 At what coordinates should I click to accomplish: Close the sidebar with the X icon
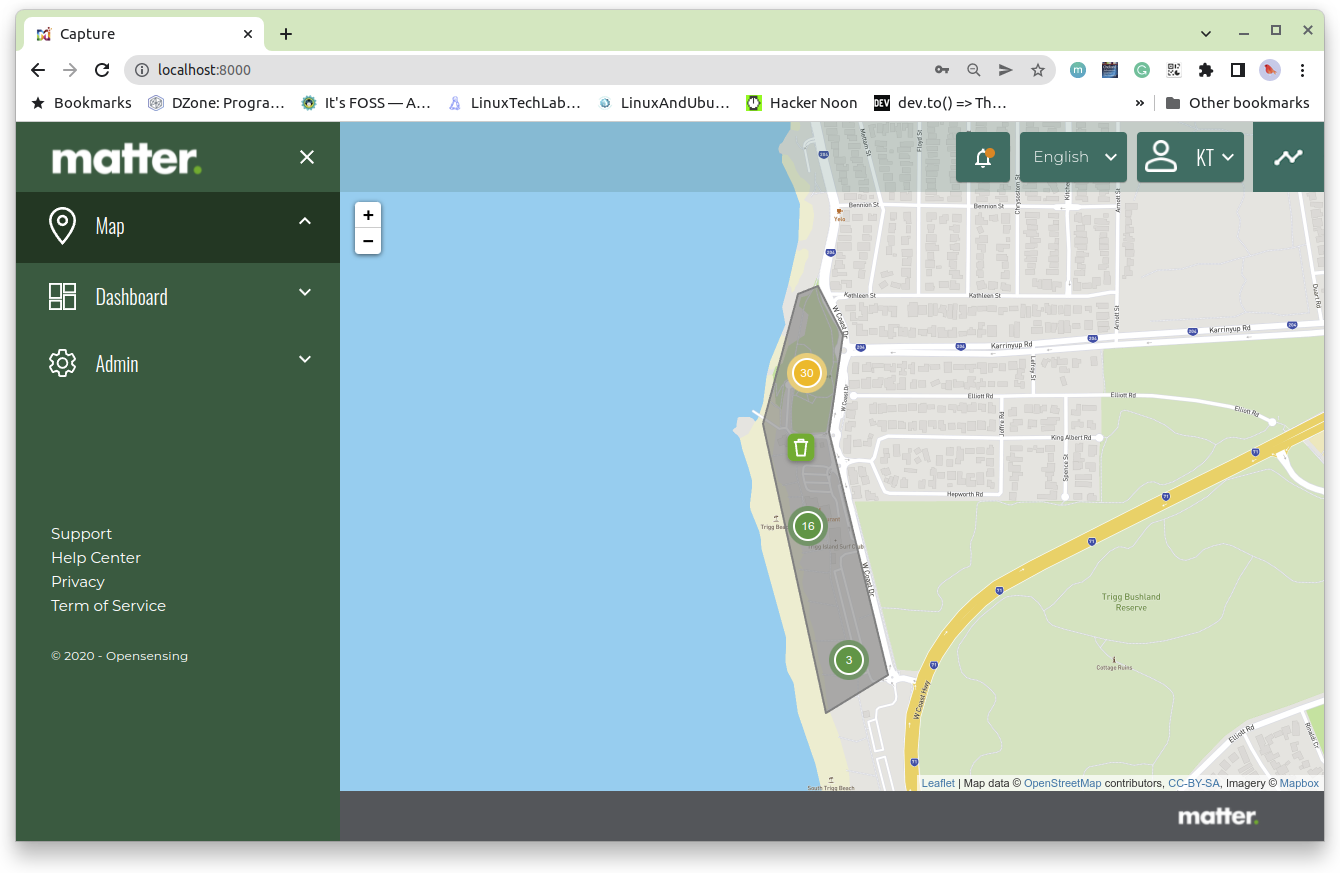[307, 157]
